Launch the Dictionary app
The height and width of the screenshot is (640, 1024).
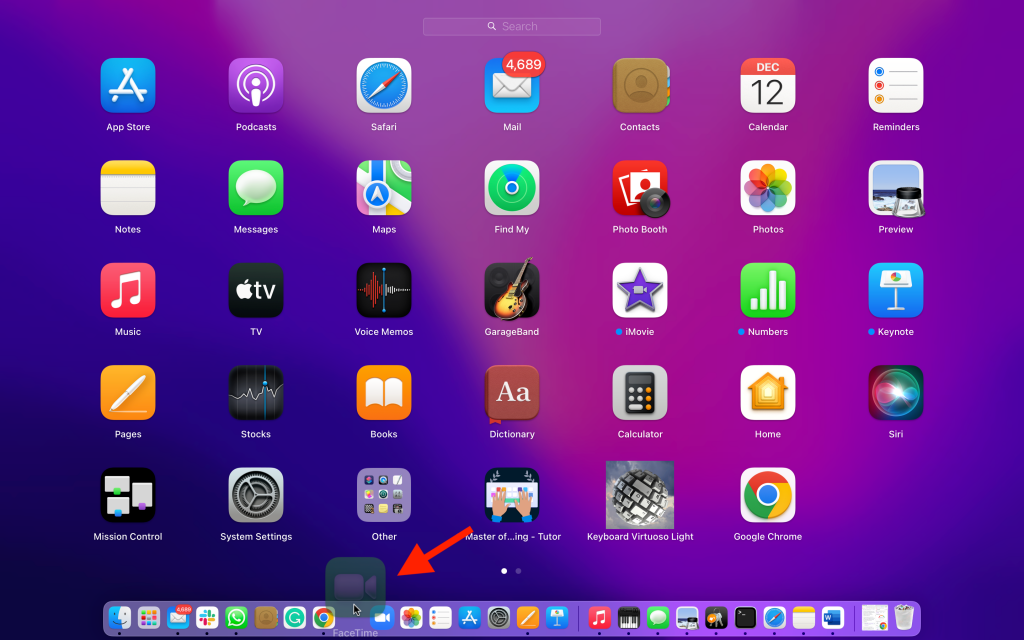(512, 394)
